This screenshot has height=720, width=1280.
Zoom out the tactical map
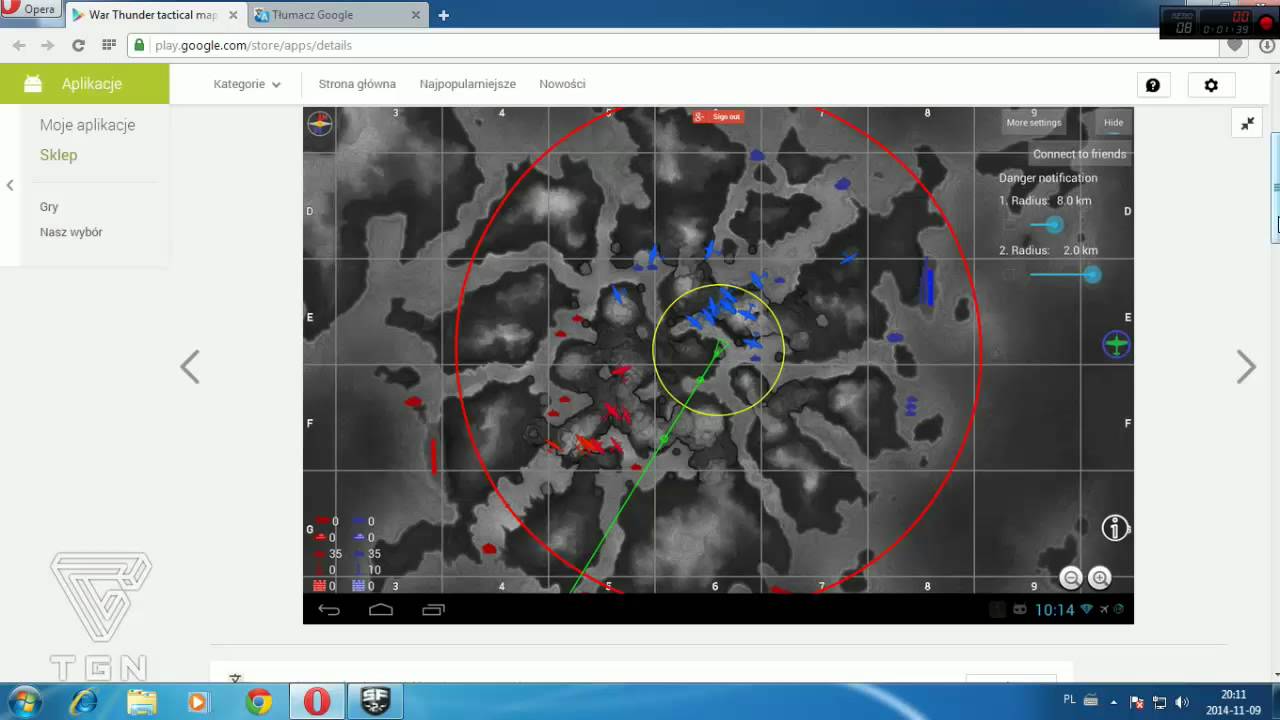pos(1071,577)
